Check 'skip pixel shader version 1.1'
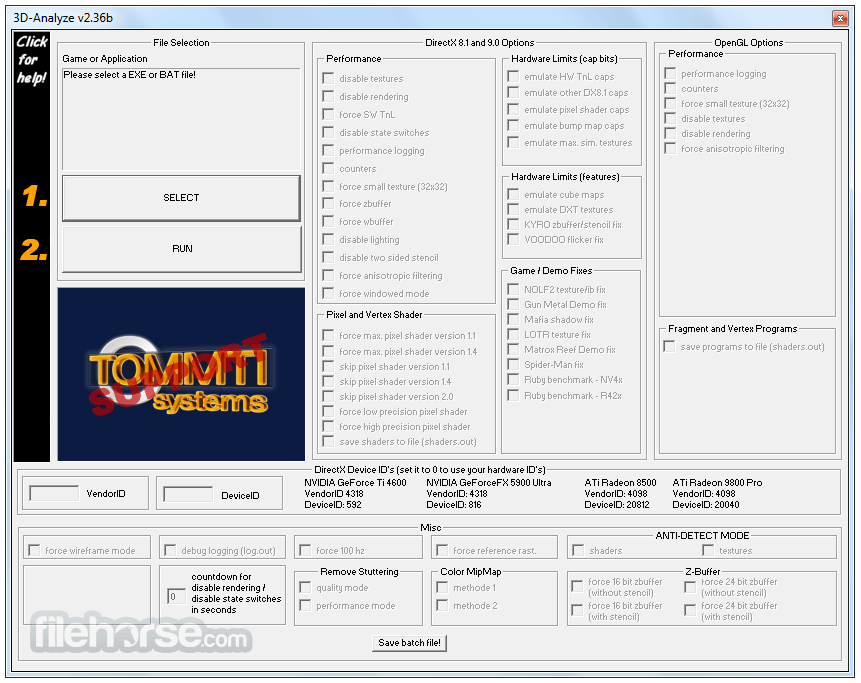Viewport: 861px width, 683px height. 328,366
